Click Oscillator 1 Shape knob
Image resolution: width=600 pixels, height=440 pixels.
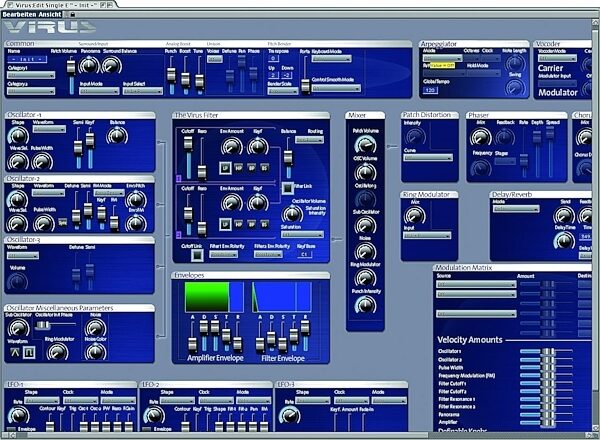point(18,136)
